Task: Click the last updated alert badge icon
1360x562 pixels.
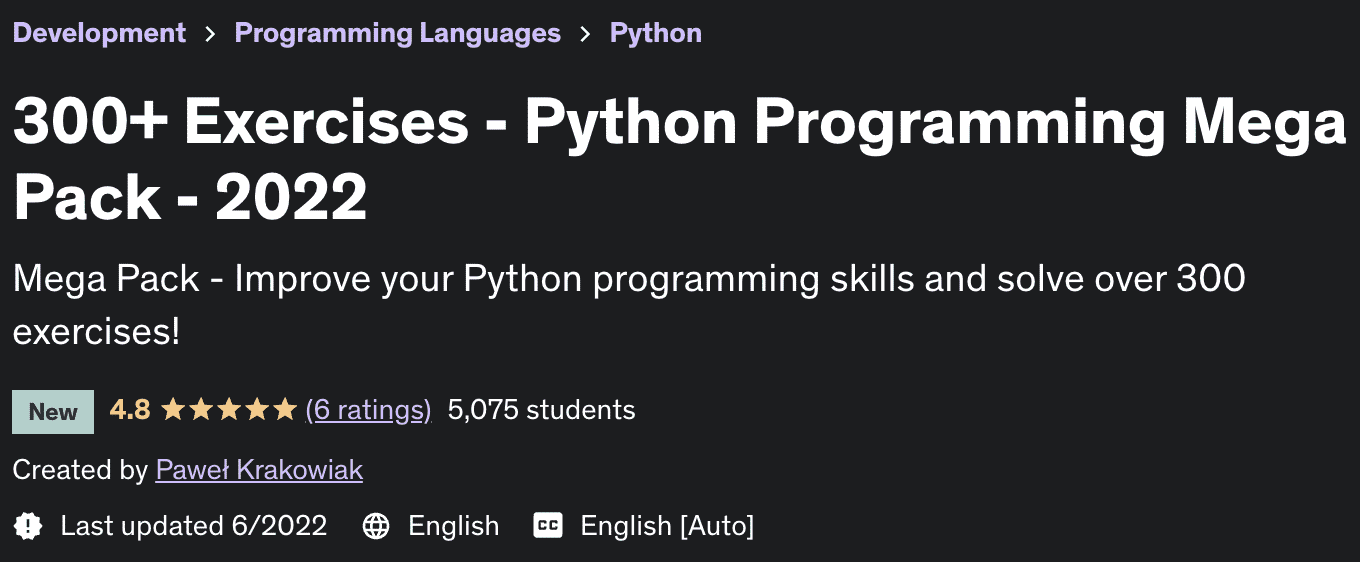Action: [x=28, y=526]
